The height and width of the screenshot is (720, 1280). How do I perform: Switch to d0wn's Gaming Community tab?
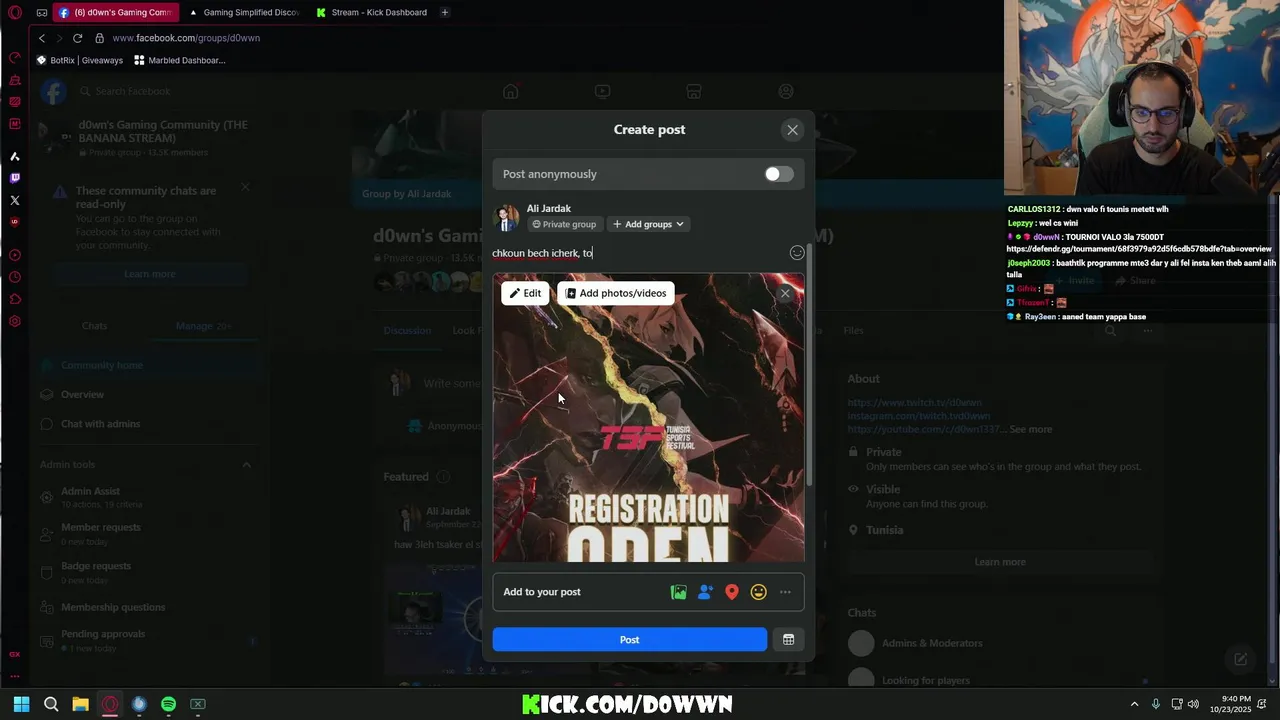click(115, 12)
